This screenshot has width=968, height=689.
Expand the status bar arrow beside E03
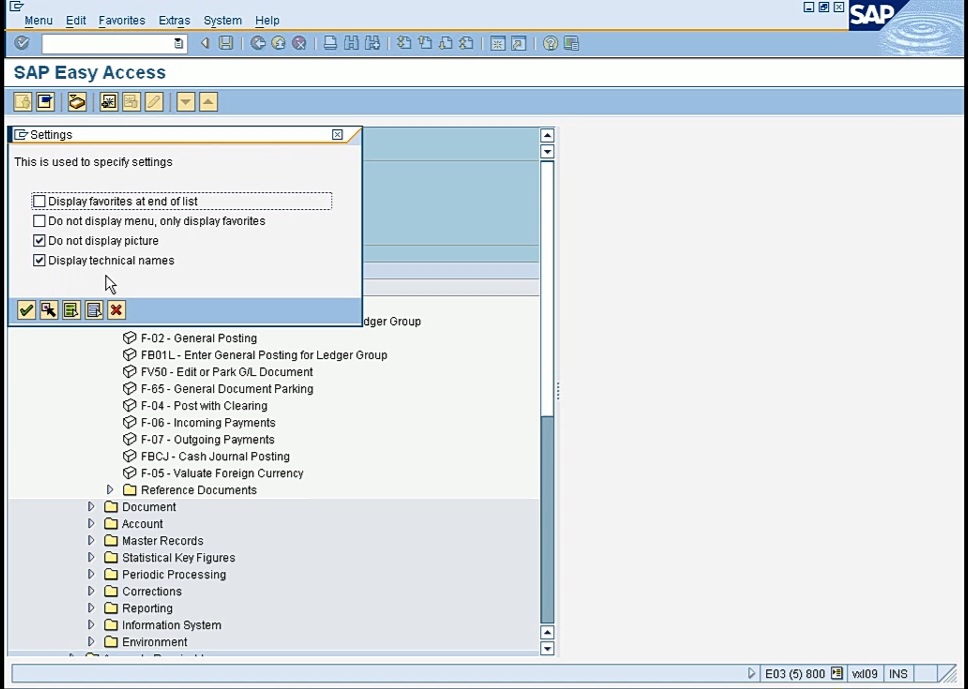tap(751, 674)
